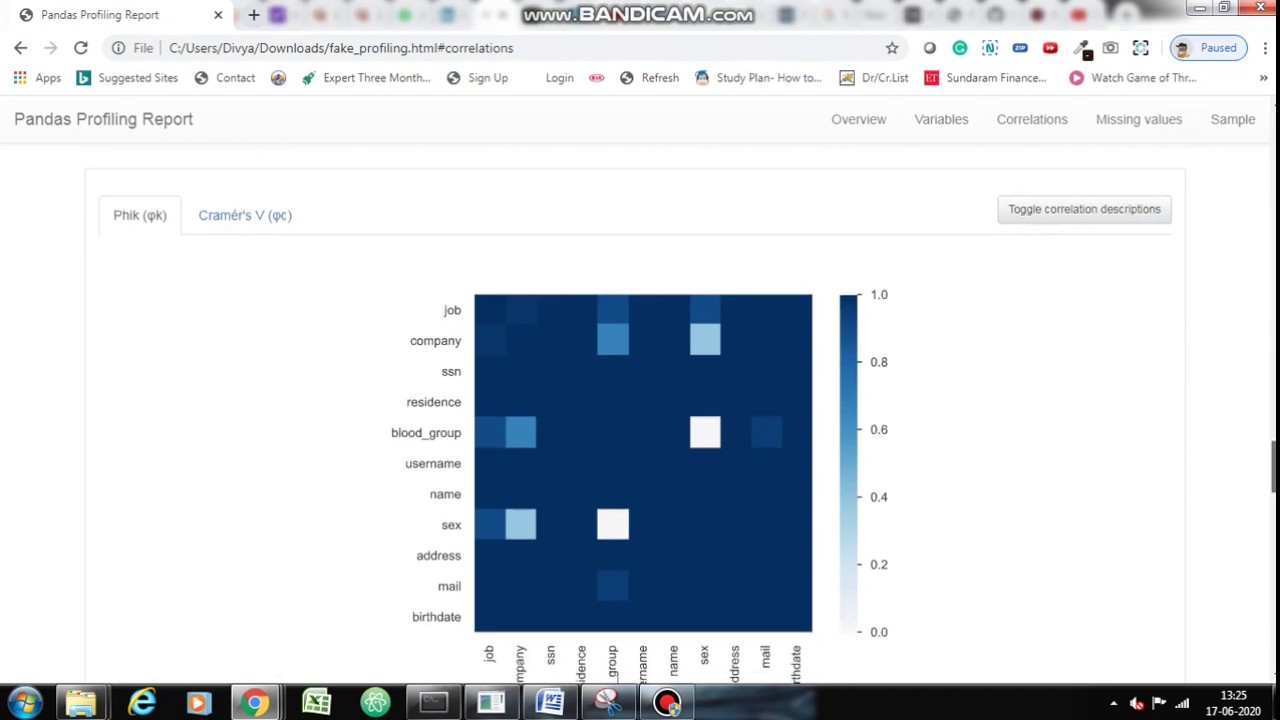The width and height of the screenshot is (1280, 720).
Task: Expand the hidden bookmarks chevron
Action: [x=1263, y=78]
